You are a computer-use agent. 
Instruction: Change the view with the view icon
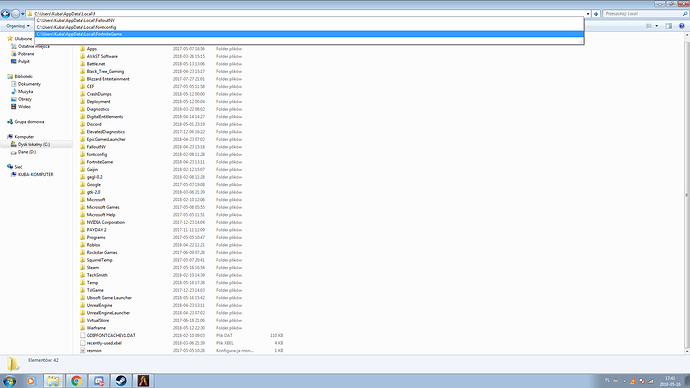[649, 26]
